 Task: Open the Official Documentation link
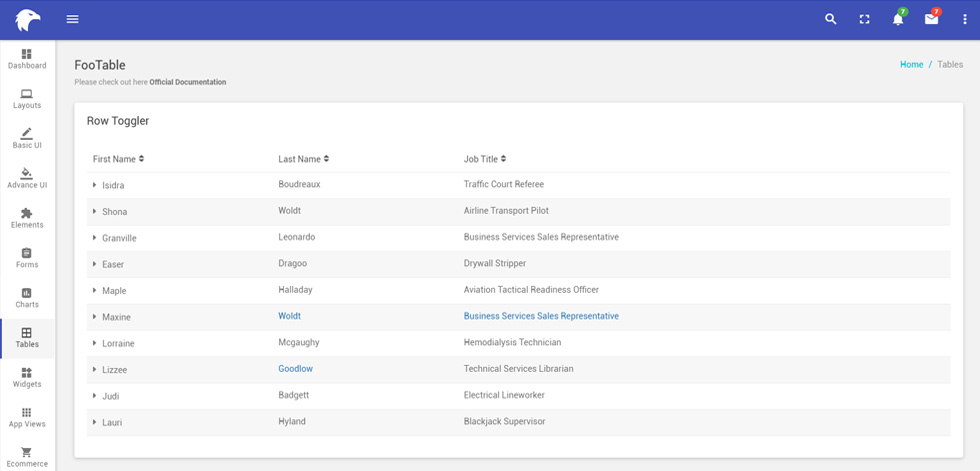point(188,82)
